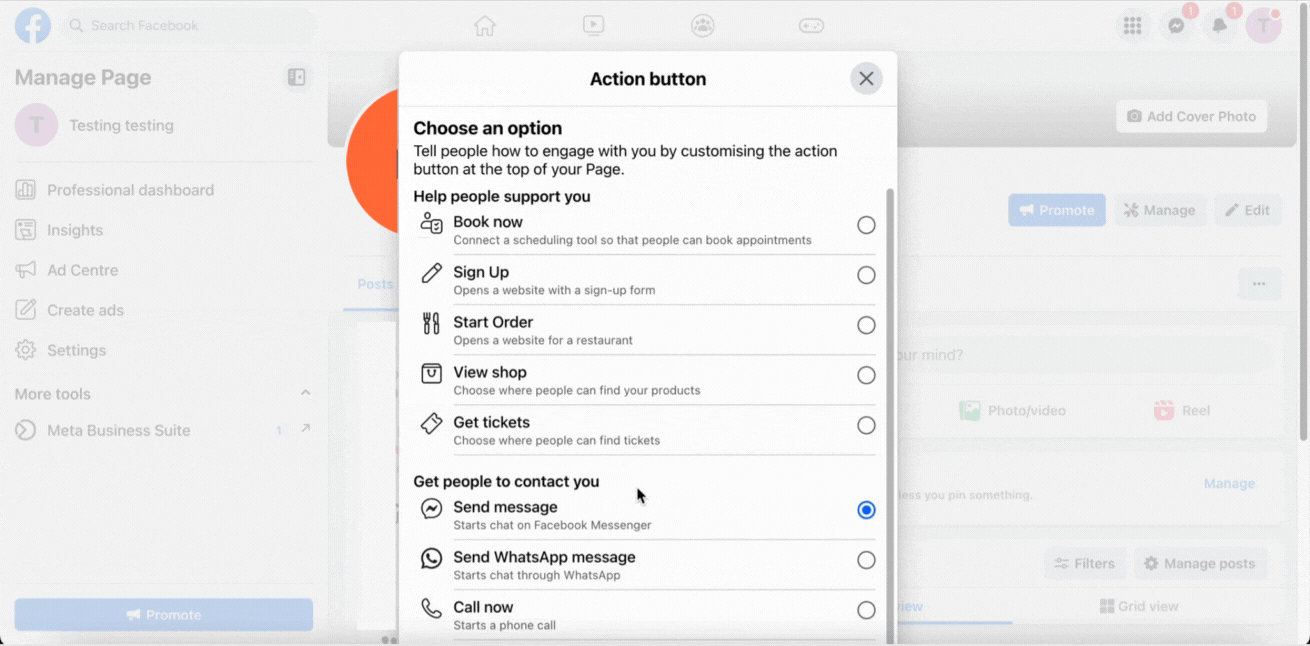Select the Call now radio button

(866, 610)
